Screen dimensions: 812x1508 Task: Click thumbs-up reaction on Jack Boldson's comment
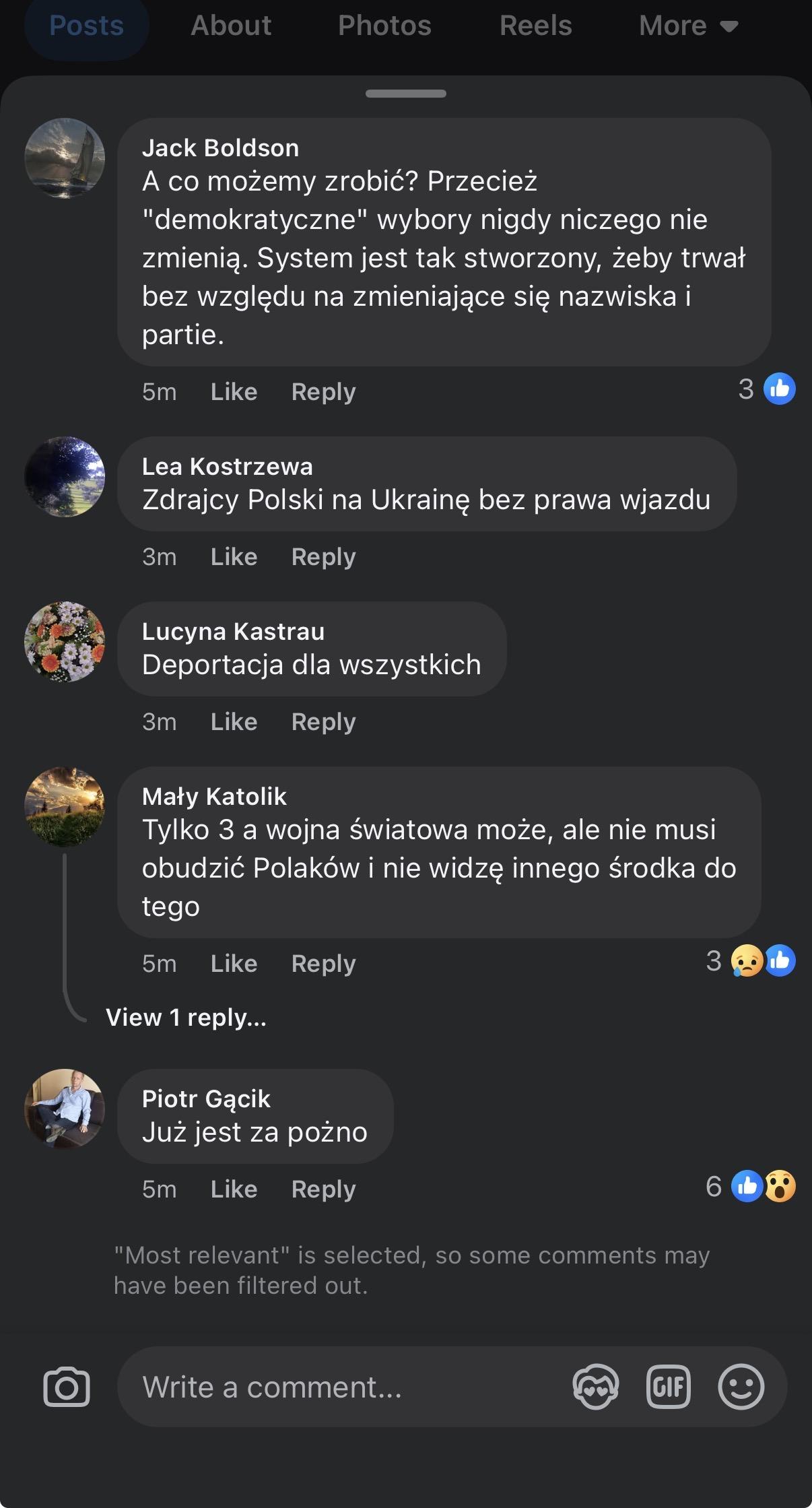779,389
